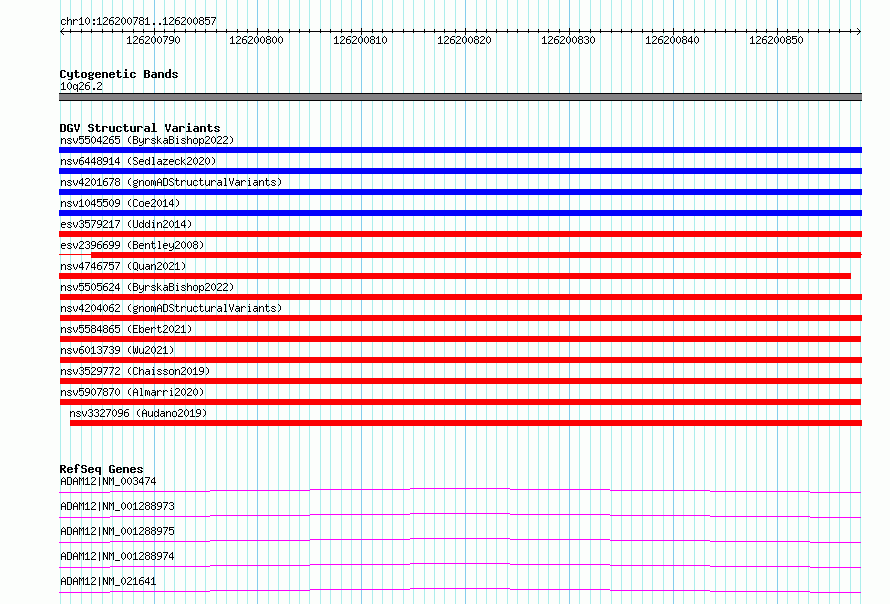
Task: Click the blue bar under nsv4201678
Action: point(460,192)
